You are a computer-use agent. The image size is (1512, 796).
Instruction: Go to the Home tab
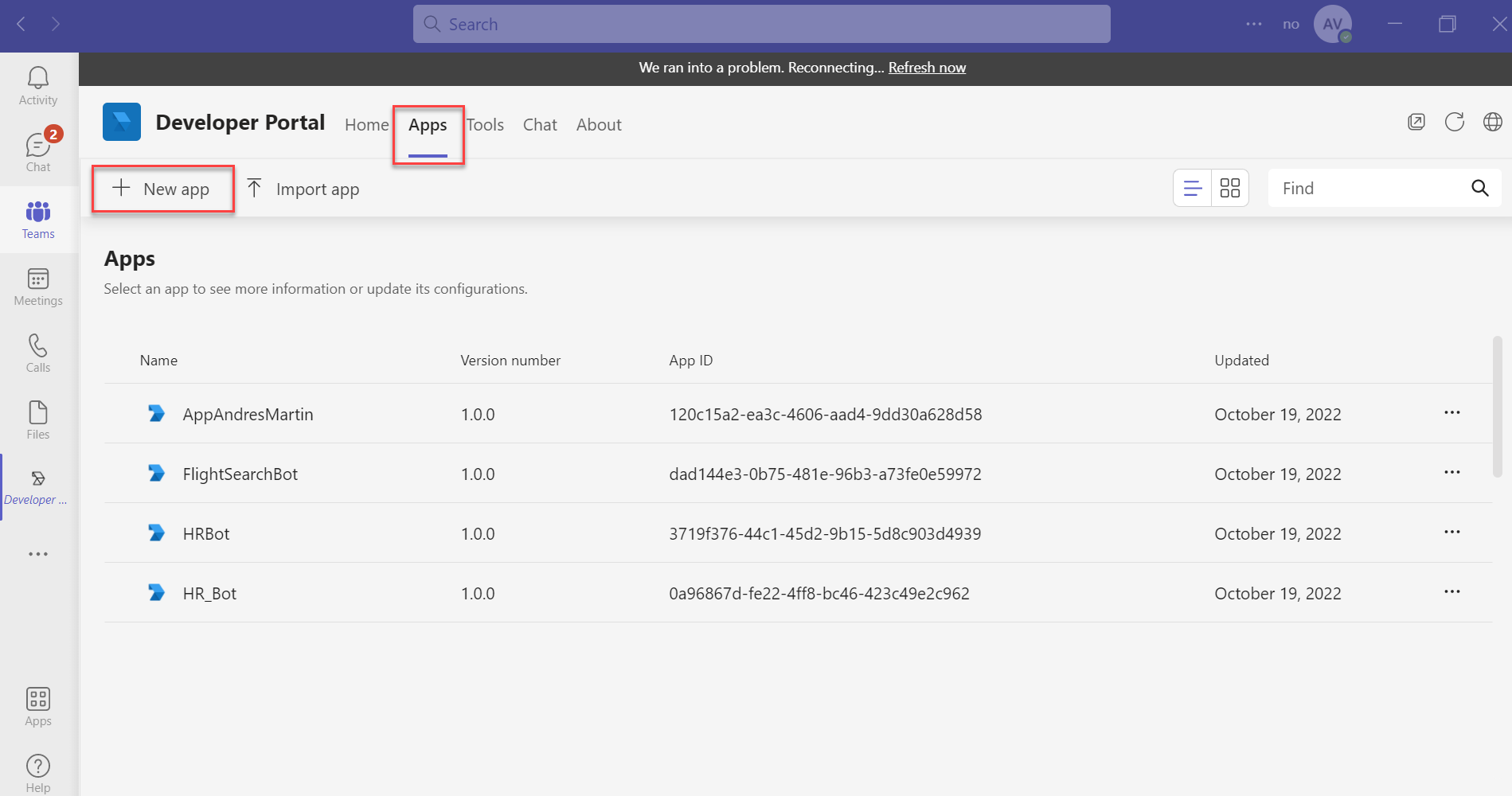[x=366, y=125]
